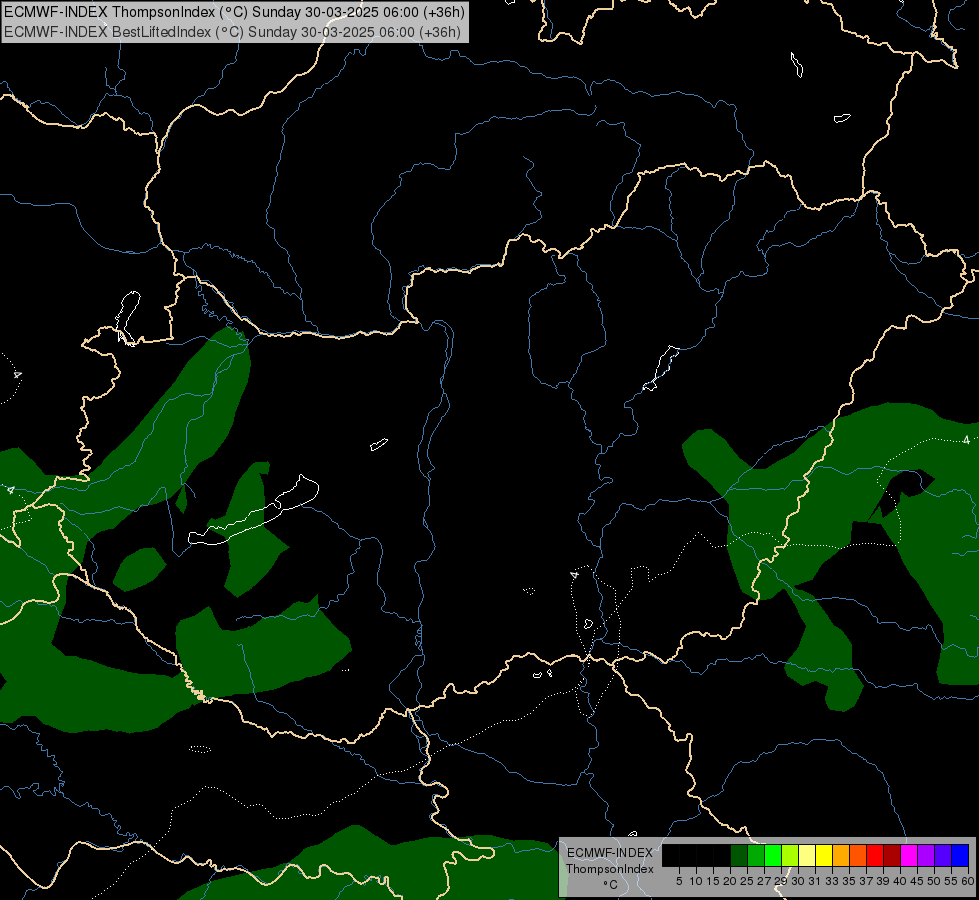Select the bright green 27-29 legend swatch
Viewport: 979px width, 900px height.
773,855
